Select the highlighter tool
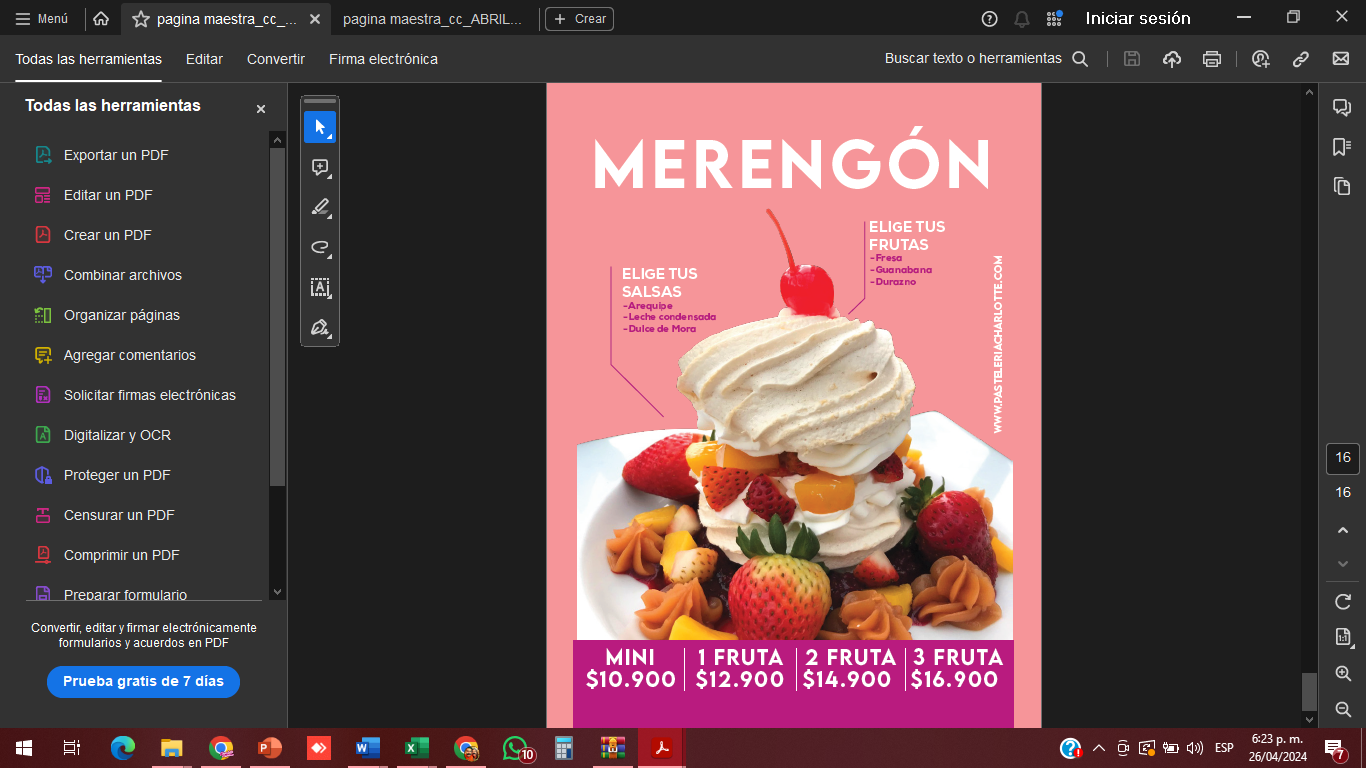The width and height of the screenshot is (1366, 768). 320,207
